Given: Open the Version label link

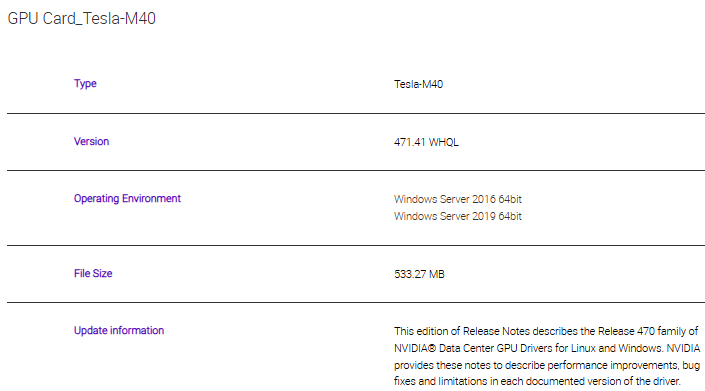Looking at the screenshot, I should pos(91,142).
